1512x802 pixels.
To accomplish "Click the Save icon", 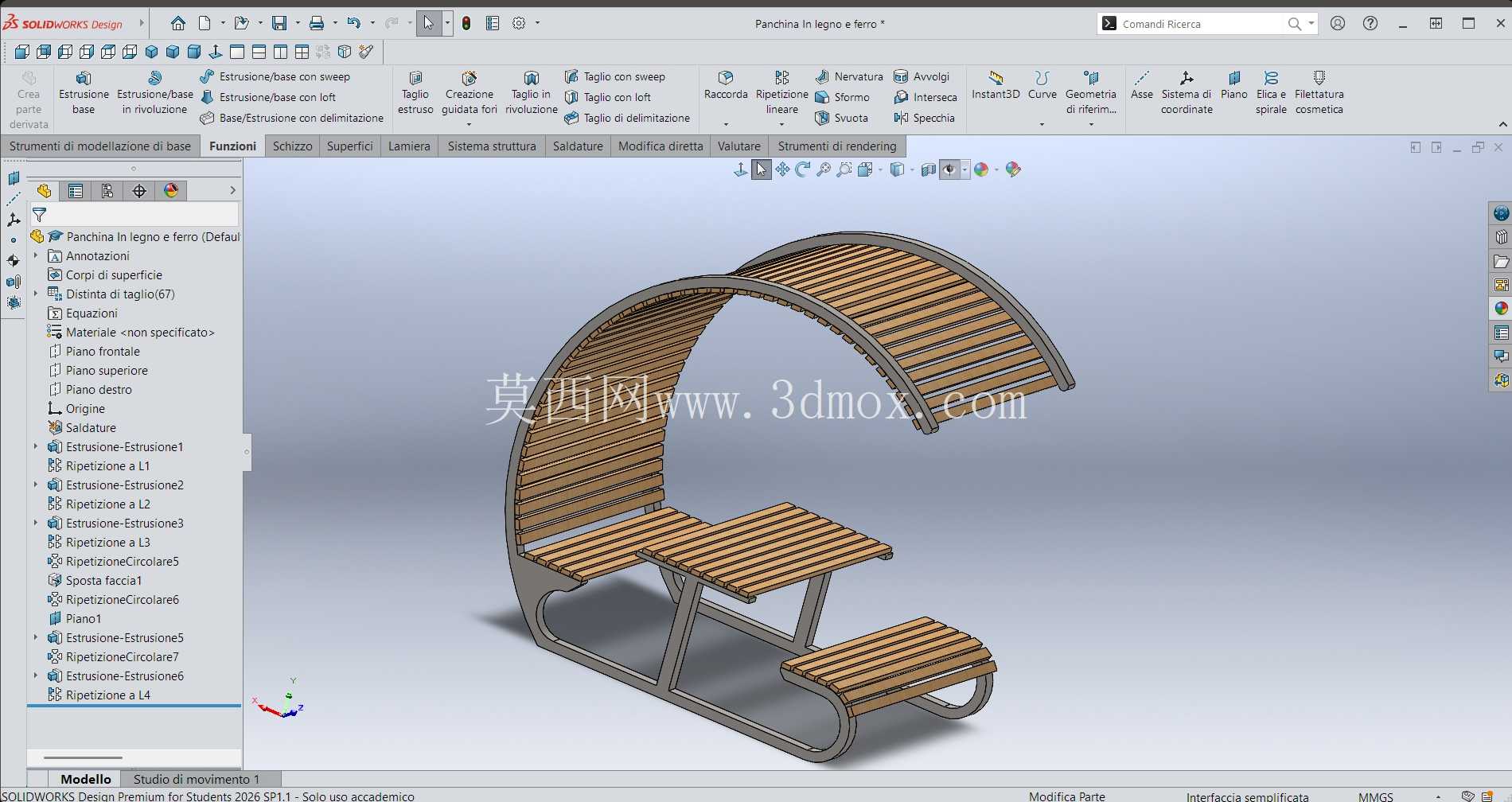I will pyautogui.click(x=279, y=23).
